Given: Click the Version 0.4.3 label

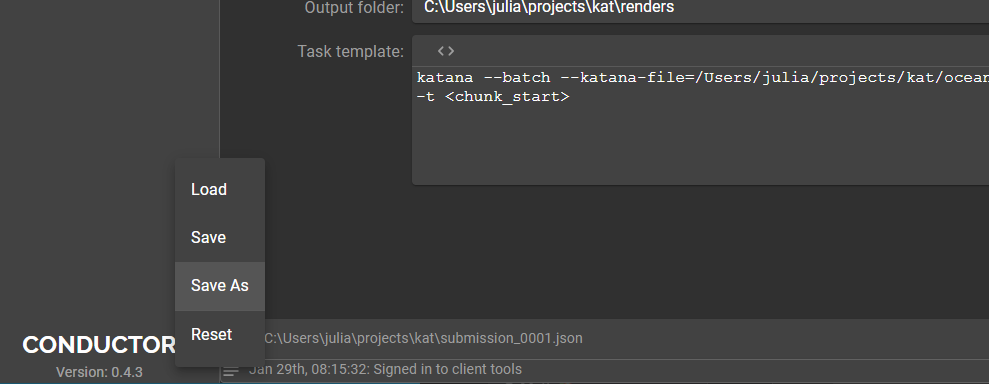Looking at the screenshot, I should [x=99, y=372].
